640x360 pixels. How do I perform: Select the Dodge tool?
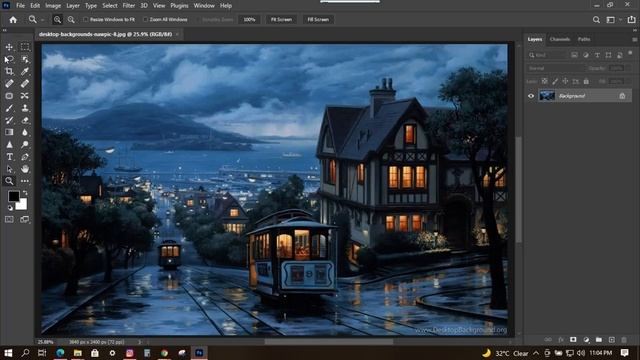tap(25, 144)
